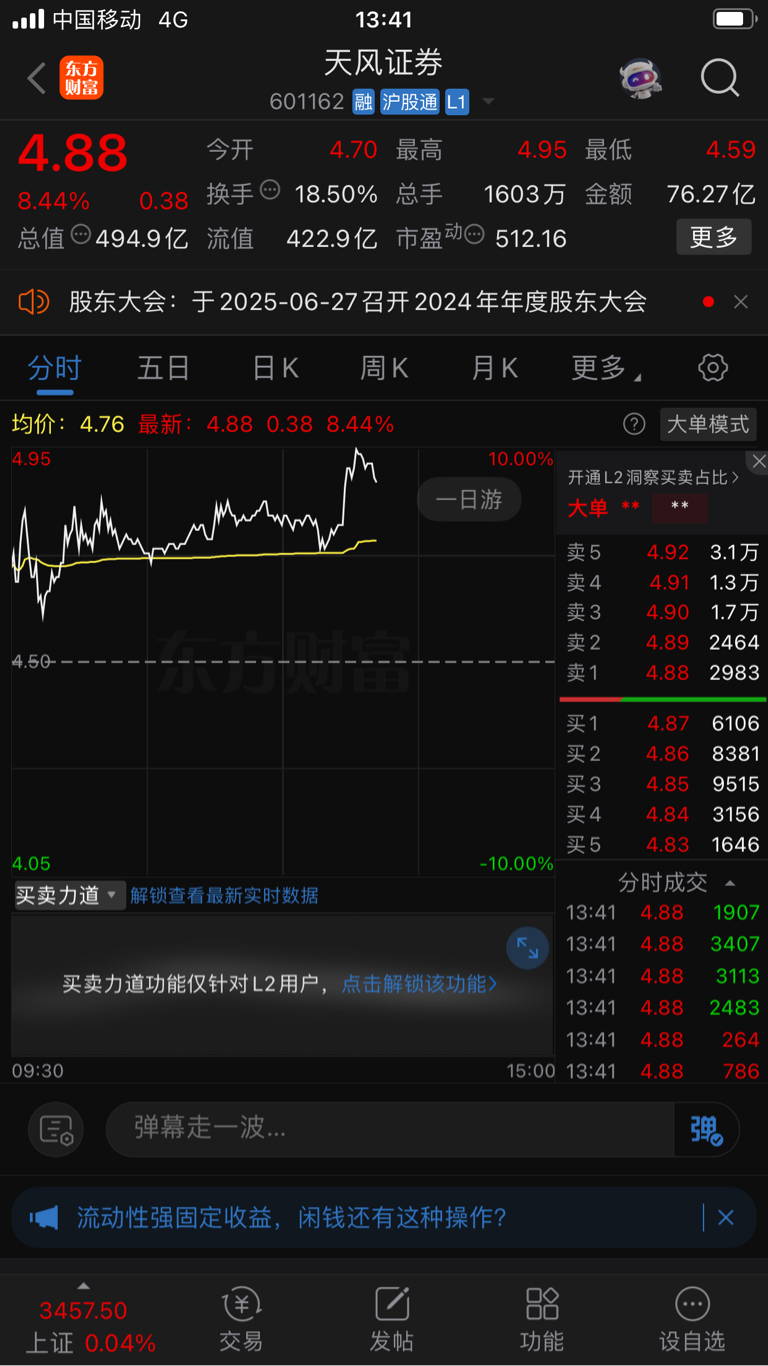Tap 解锁查看最新实时数据 link
Screen dimensions: 768x1366
pyautogui.click(x=224, y=895)
